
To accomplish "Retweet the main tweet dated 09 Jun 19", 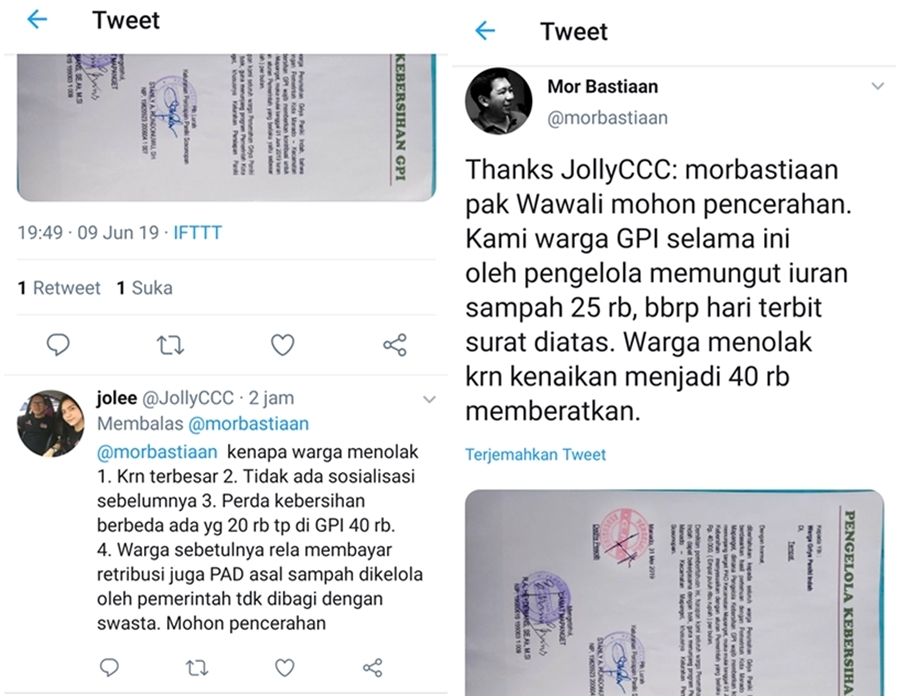I will 170,345.
